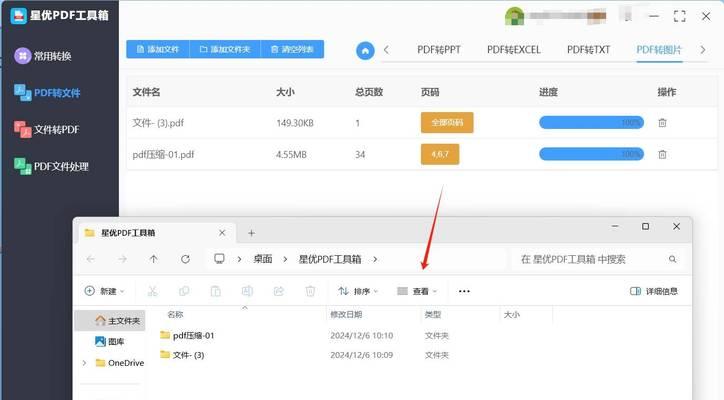Go forward in File Explorer
The image size is (724, 400).
(122, 259)
